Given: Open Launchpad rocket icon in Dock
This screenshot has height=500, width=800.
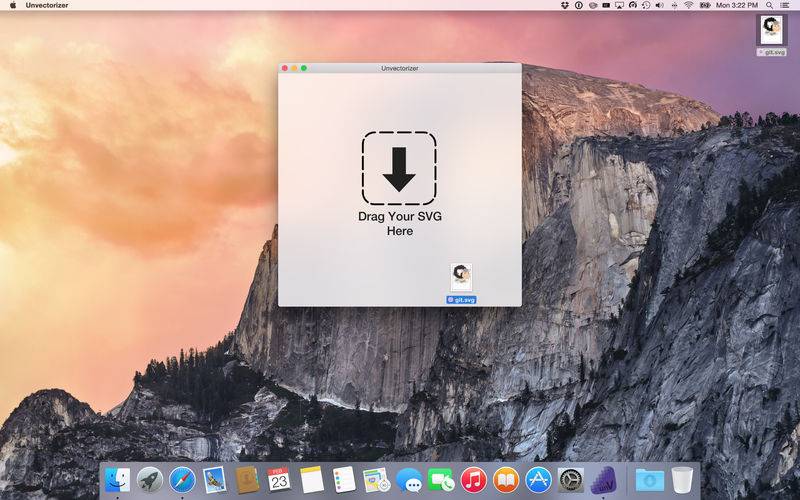Looking at the screenshot, I should tap(150, 480).
